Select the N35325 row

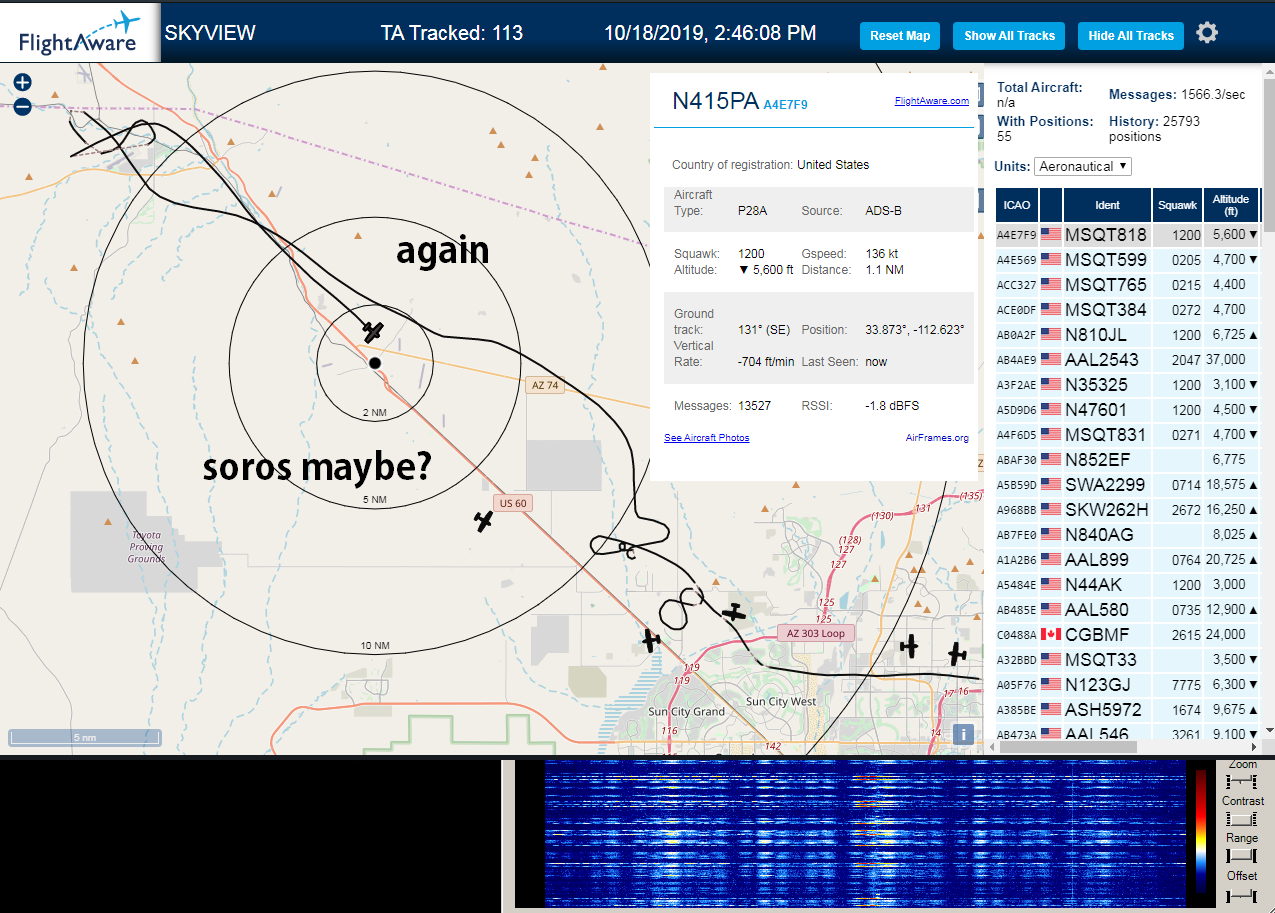coord(1128,385)
